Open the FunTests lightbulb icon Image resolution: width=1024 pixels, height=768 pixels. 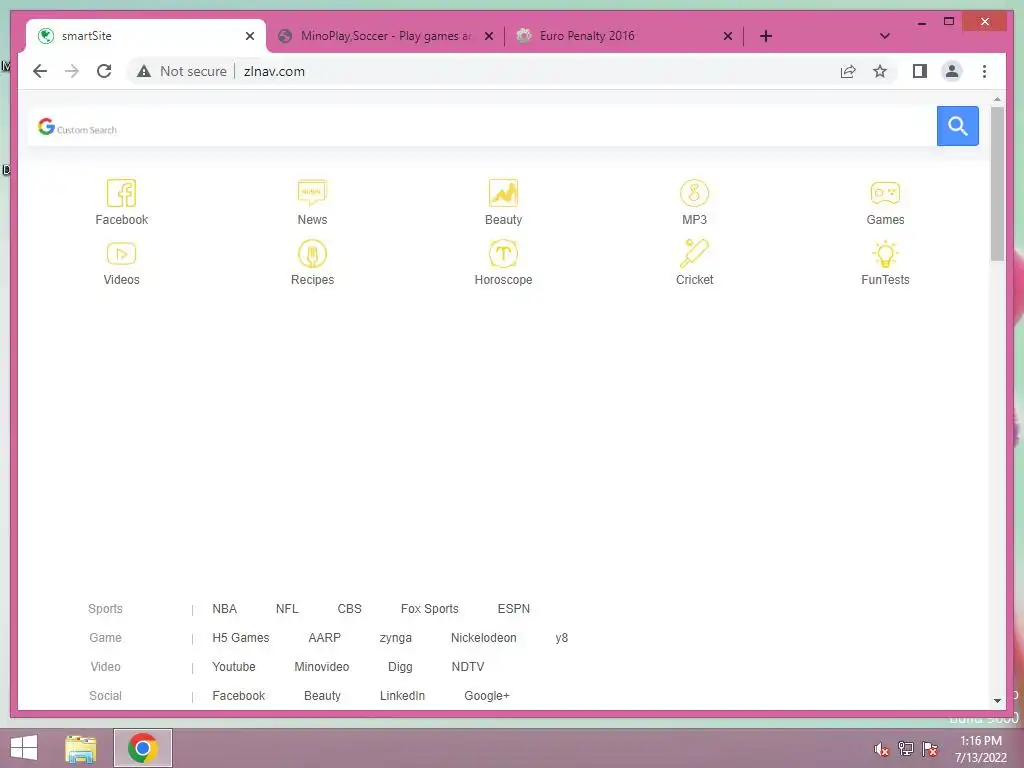885,253
